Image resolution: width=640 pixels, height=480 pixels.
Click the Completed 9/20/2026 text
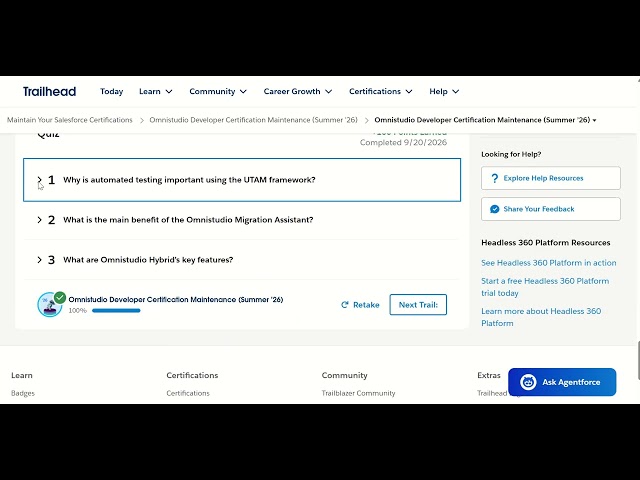[x=403, y=142]
